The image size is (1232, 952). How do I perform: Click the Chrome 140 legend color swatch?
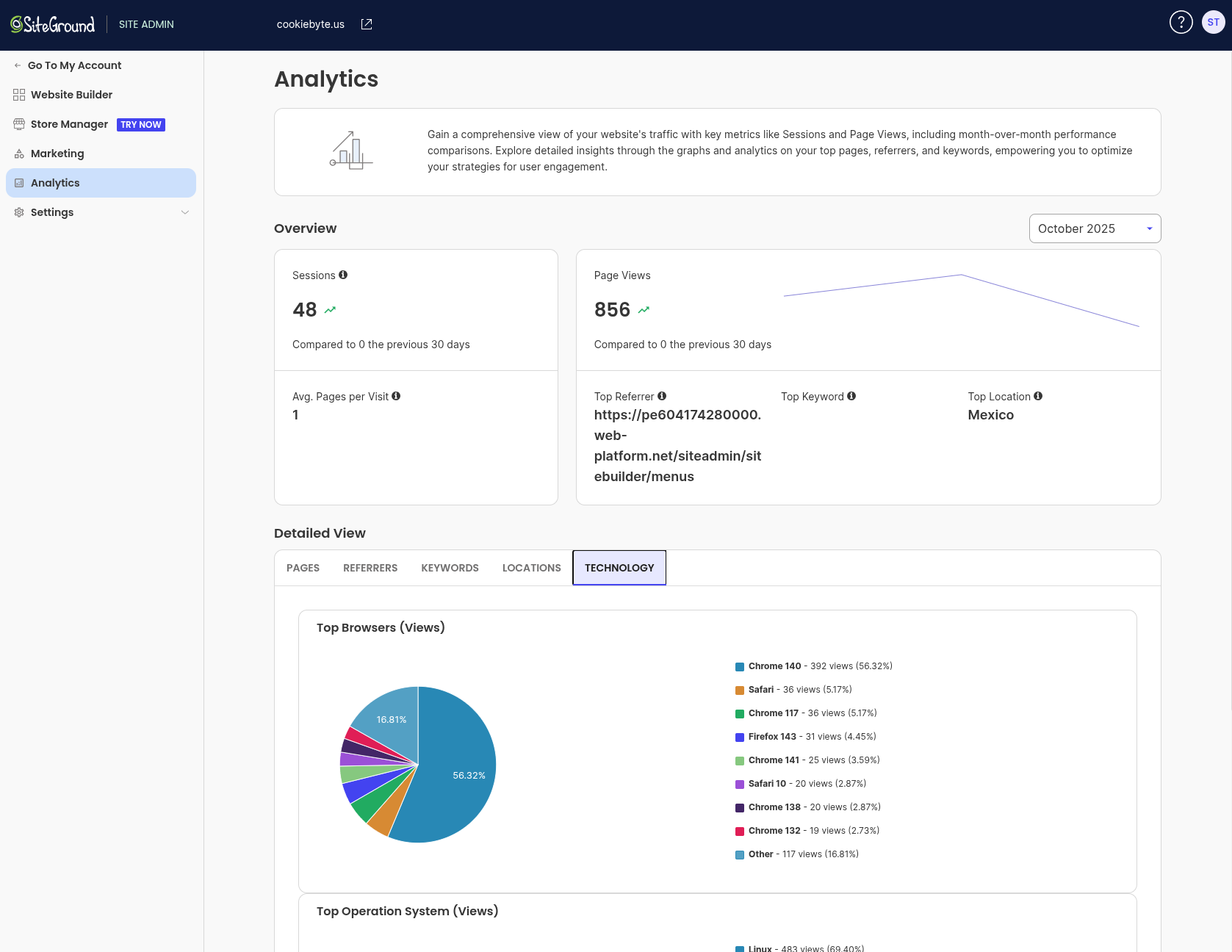[738, 666]
